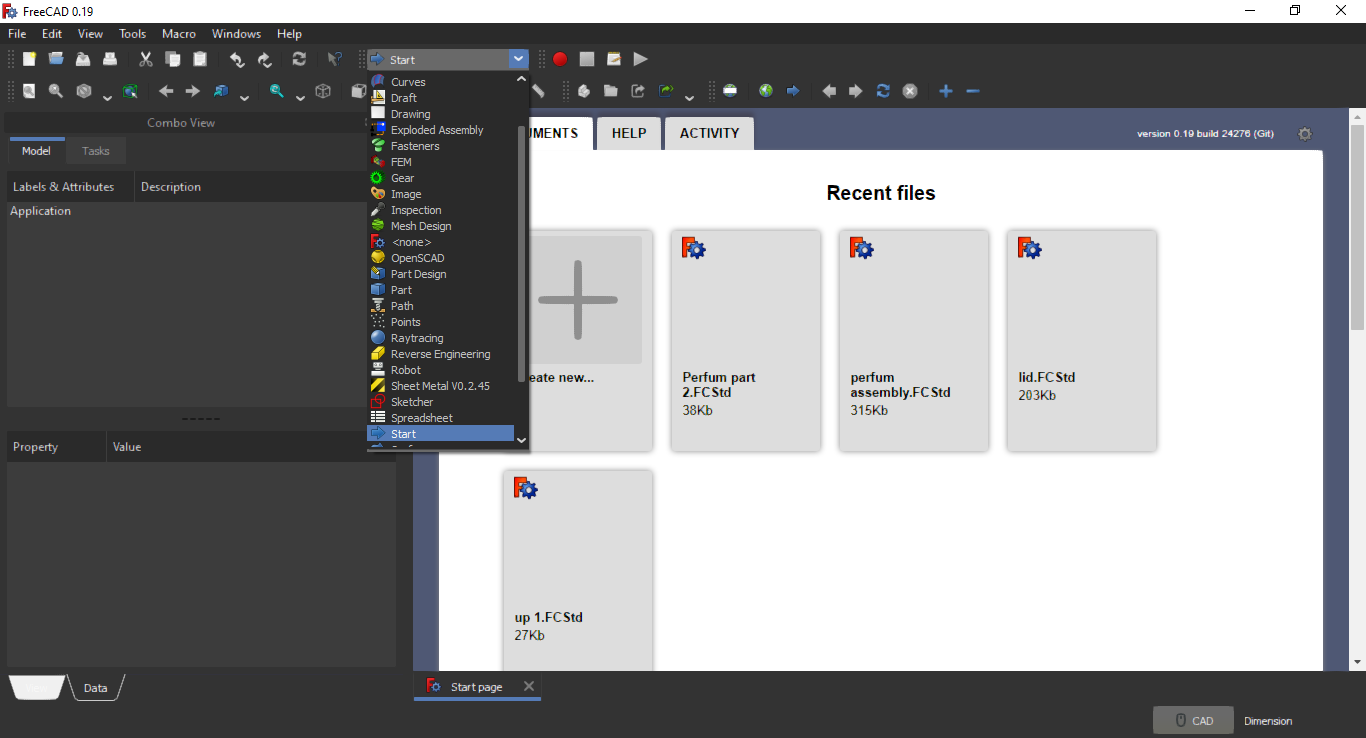Open lid.FCStd recent file card
This screenshot has width=1366, height=738.
click(1082, 340)
